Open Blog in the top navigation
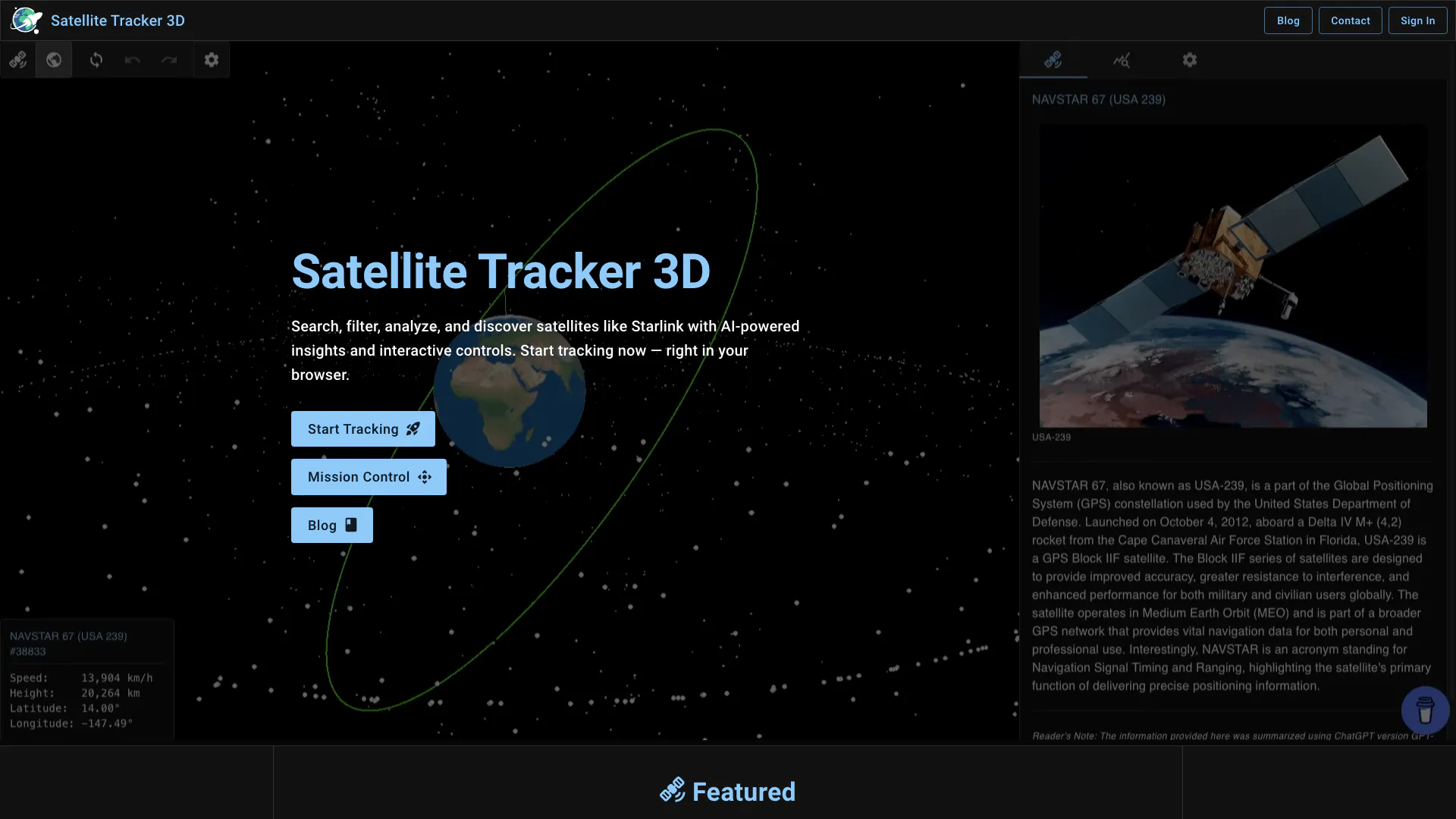This screenshot has height=819, width=1456. coord(1288,20)
